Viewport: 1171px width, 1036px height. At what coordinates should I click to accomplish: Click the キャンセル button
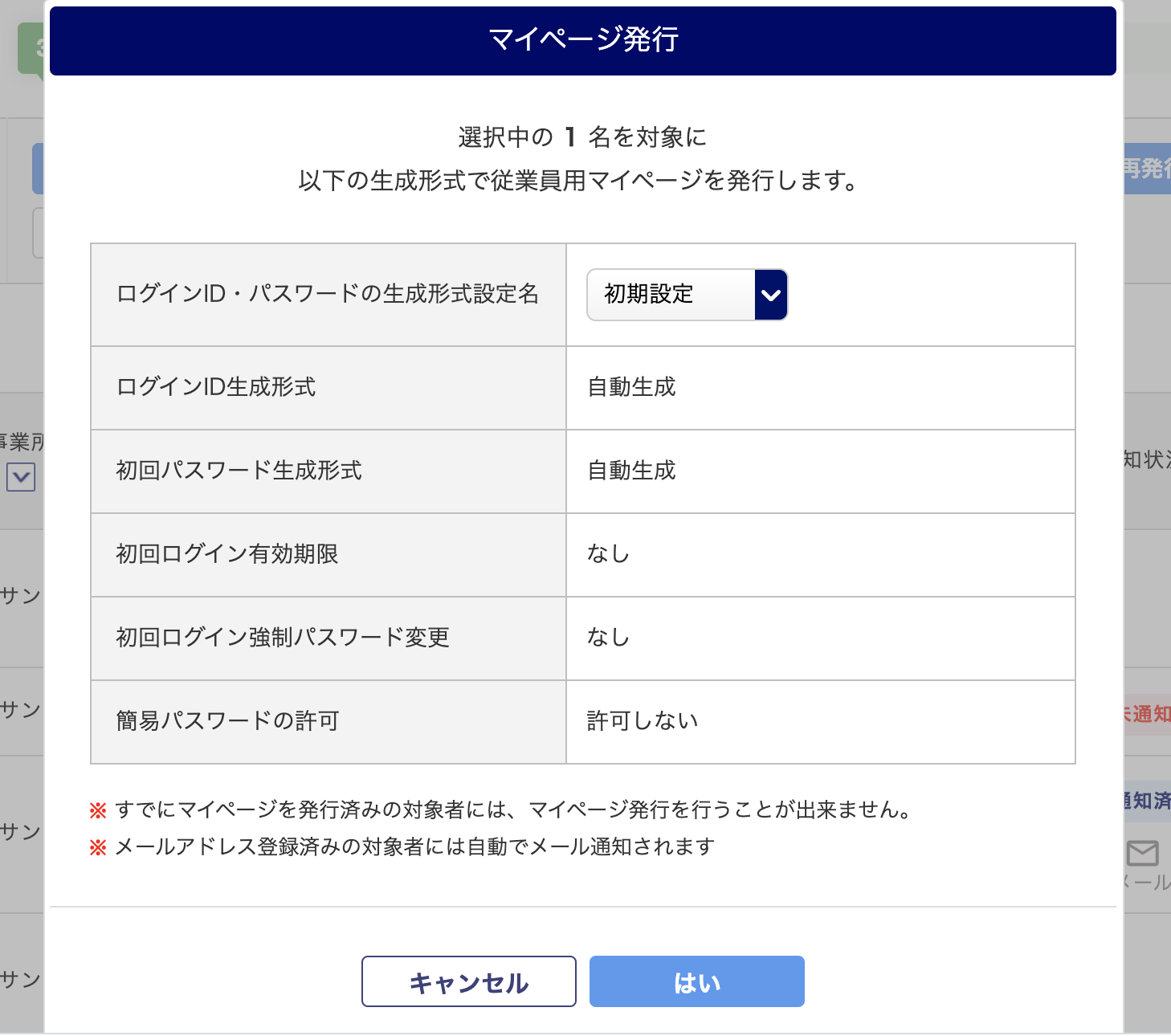[469, 981]
